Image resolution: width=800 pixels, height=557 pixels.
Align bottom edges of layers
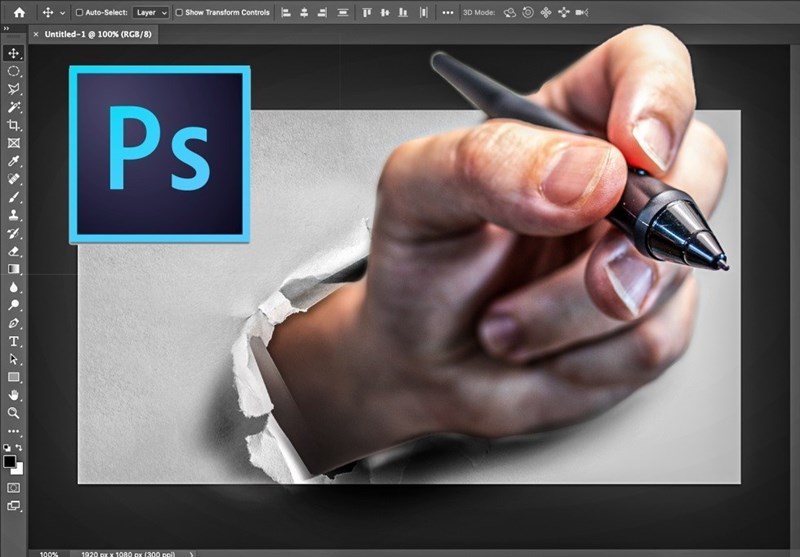403,12
